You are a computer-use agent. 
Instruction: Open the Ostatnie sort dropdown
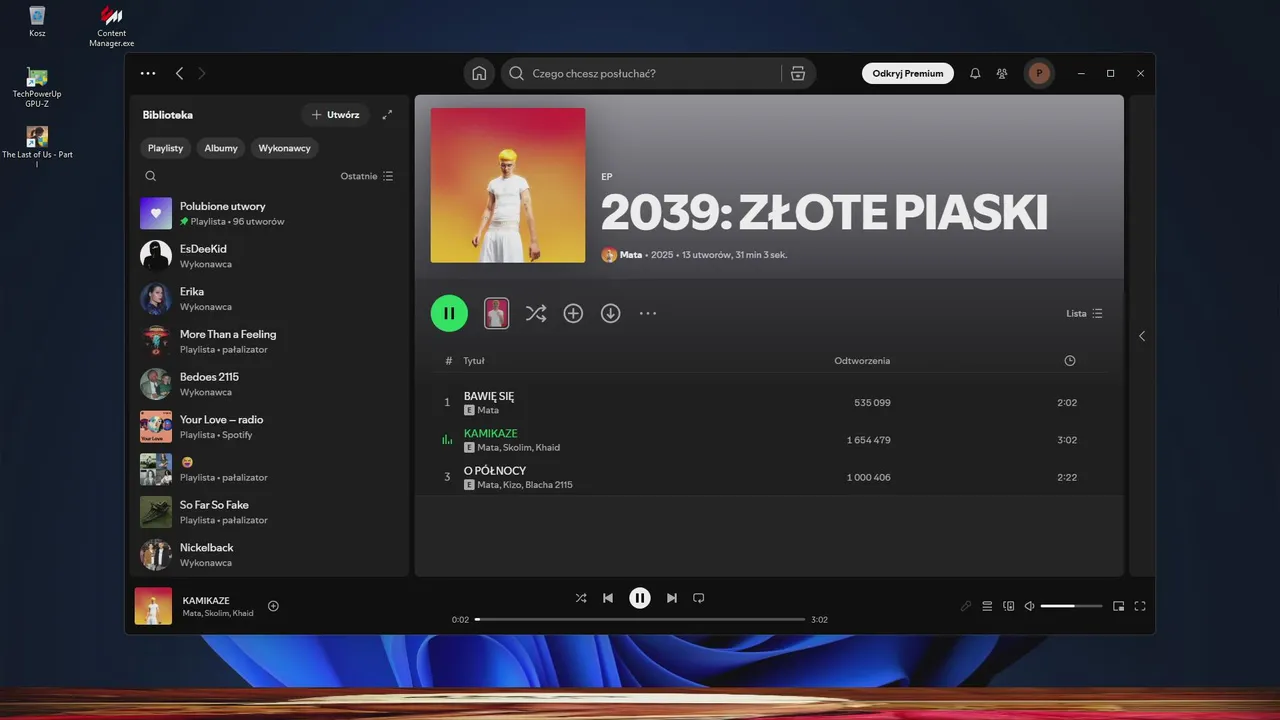click(x=366, y=176)
